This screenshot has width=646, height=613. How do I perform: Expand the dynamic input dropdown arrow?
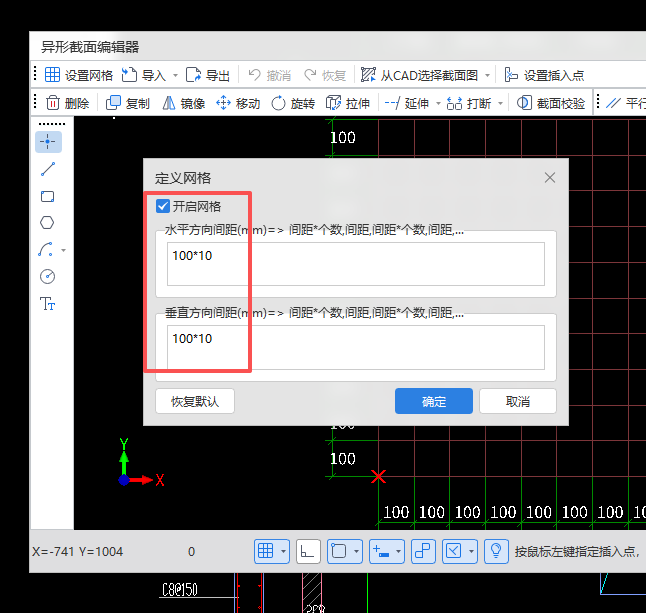point(398,551)
